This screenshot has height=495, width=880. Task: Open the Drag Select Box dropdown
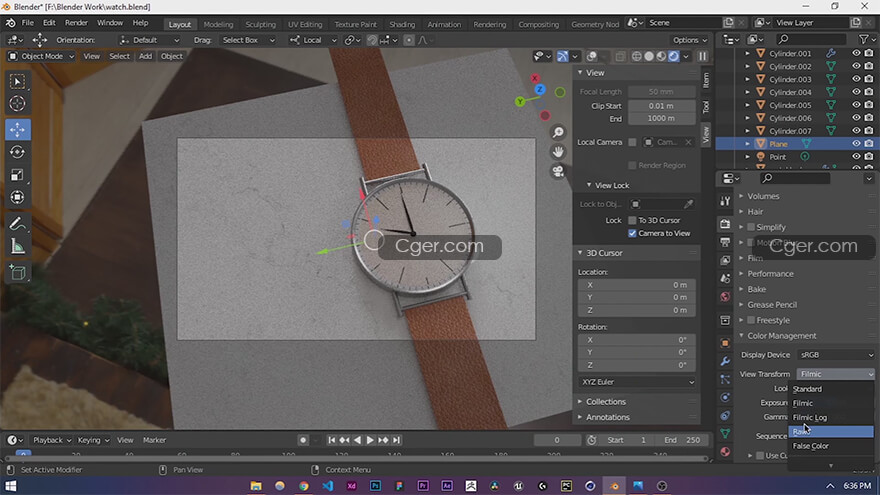click(248, 40)
